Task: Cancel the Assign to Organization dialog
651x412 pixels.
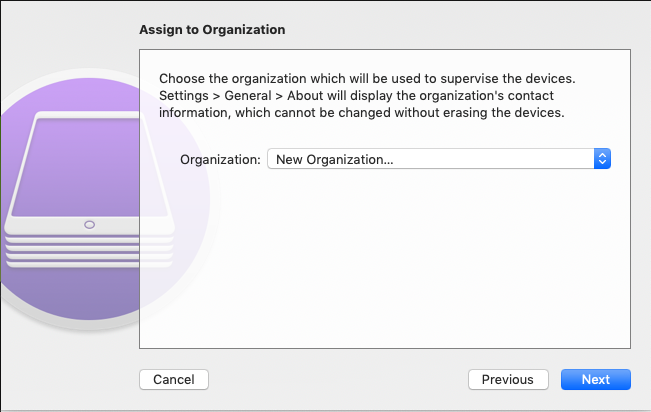Action: point(173,380)
